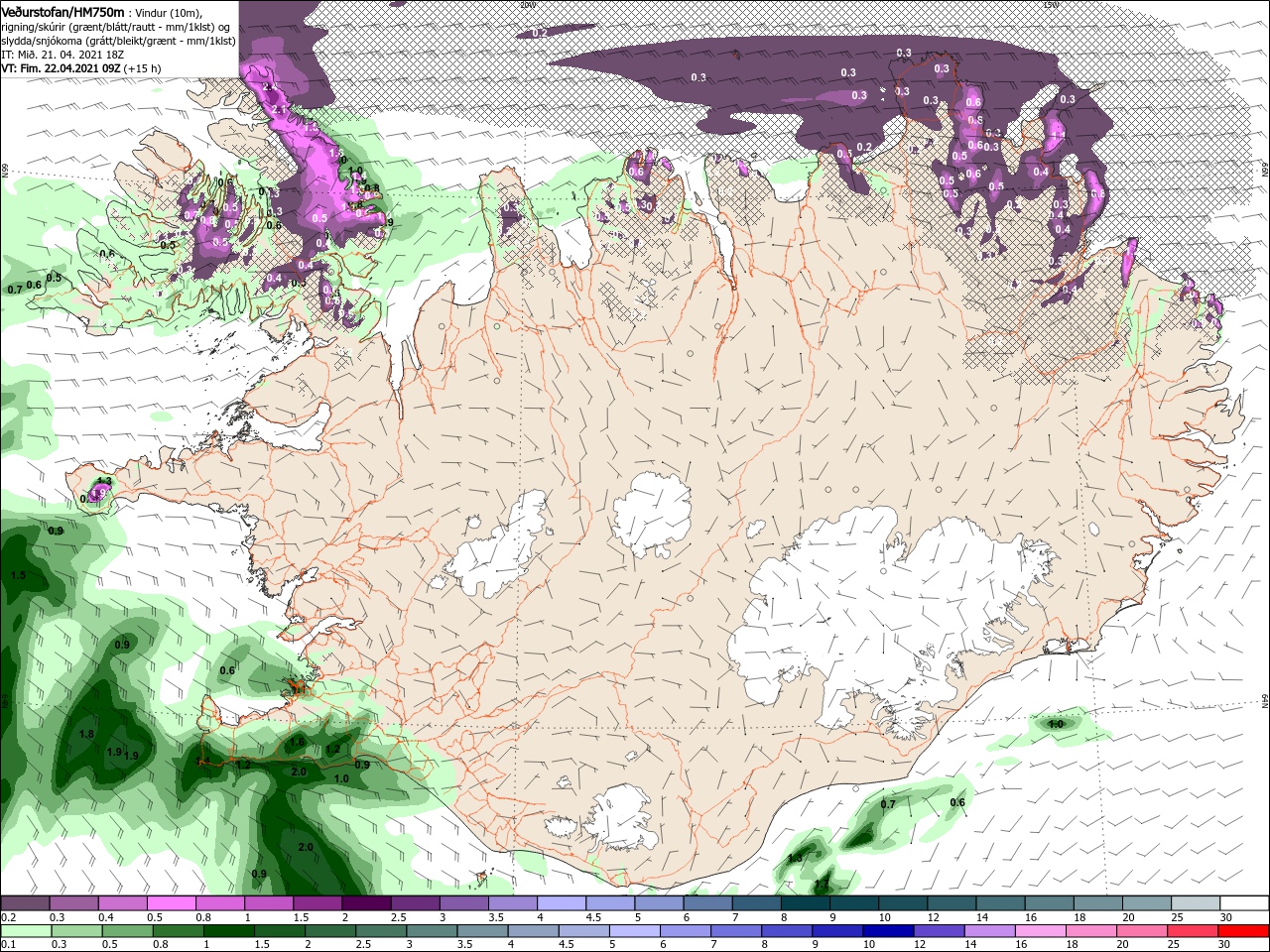Viewport: 1270px width, 952px height.
Task: Click the dark teal snow swatch starting at 9
Action: (854, 903)
